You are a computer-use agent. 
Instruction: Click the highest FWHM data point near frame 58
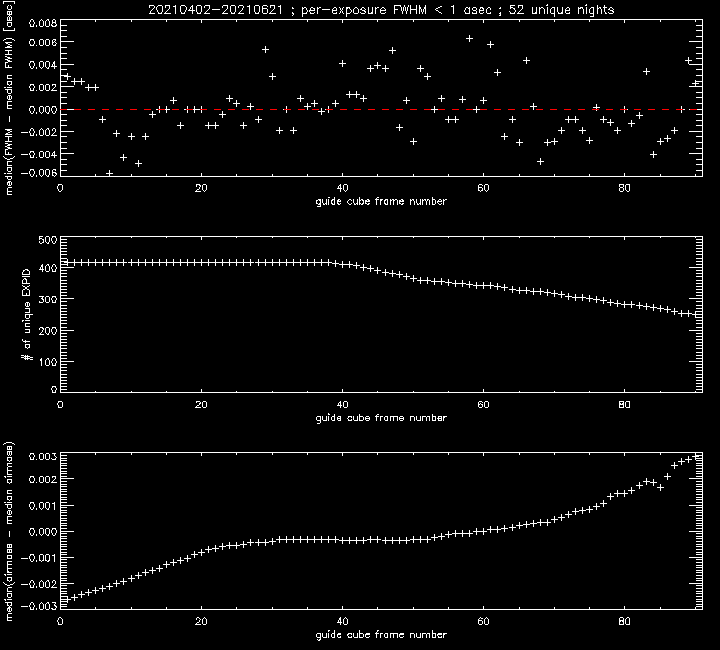(469, 39)
